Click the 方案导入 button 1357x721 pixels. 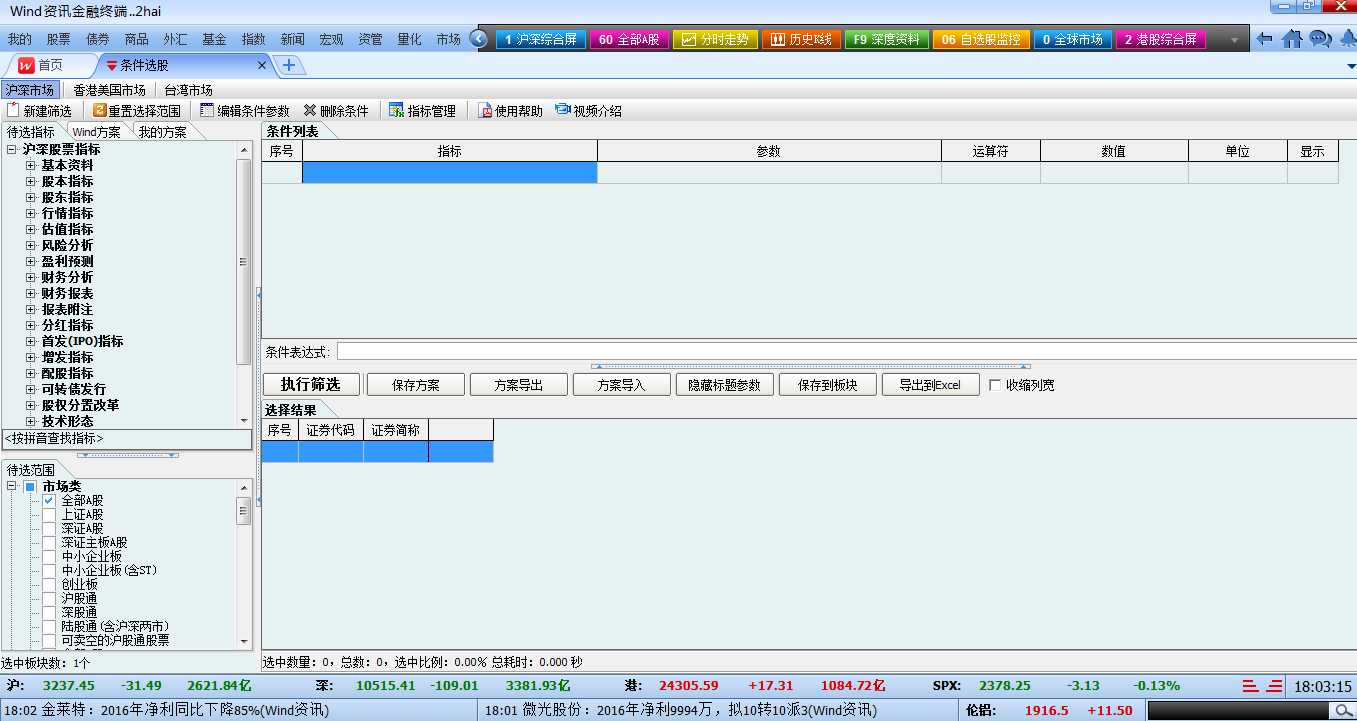click(621, 385)
